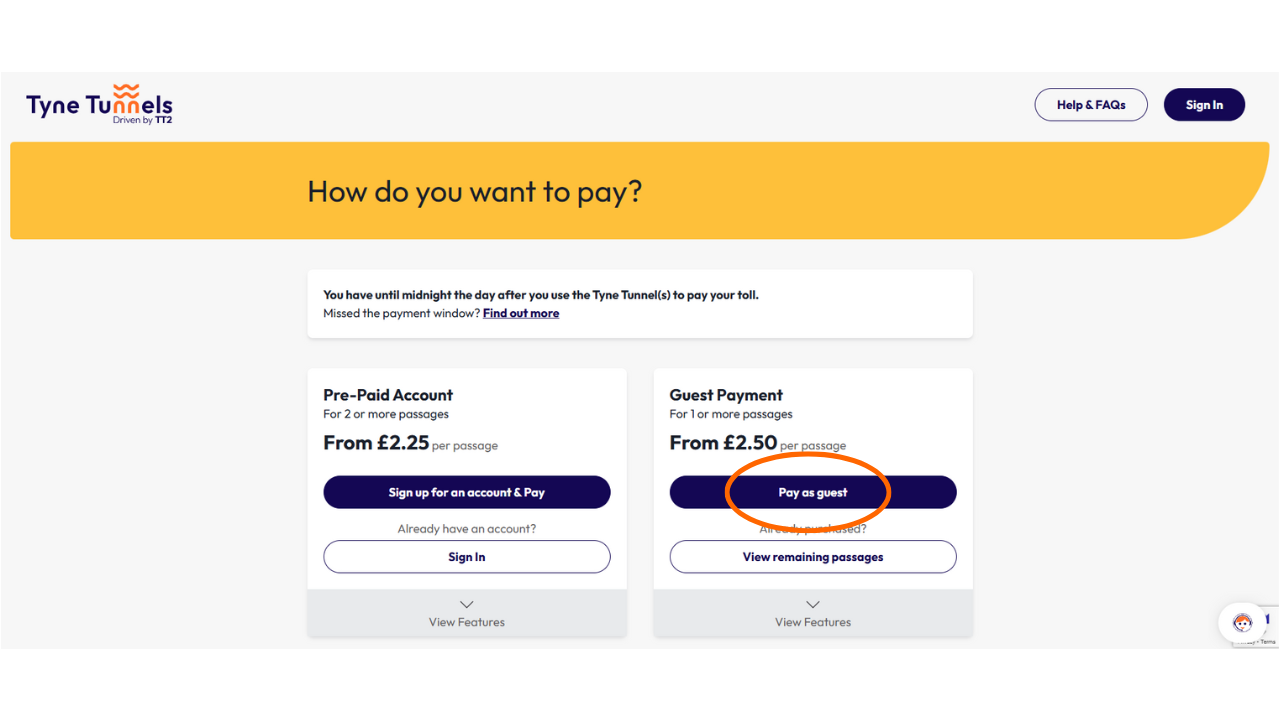Click the 'How do you want to pay?' banner title
The image size is (1280, 720).
click(474, 191)
